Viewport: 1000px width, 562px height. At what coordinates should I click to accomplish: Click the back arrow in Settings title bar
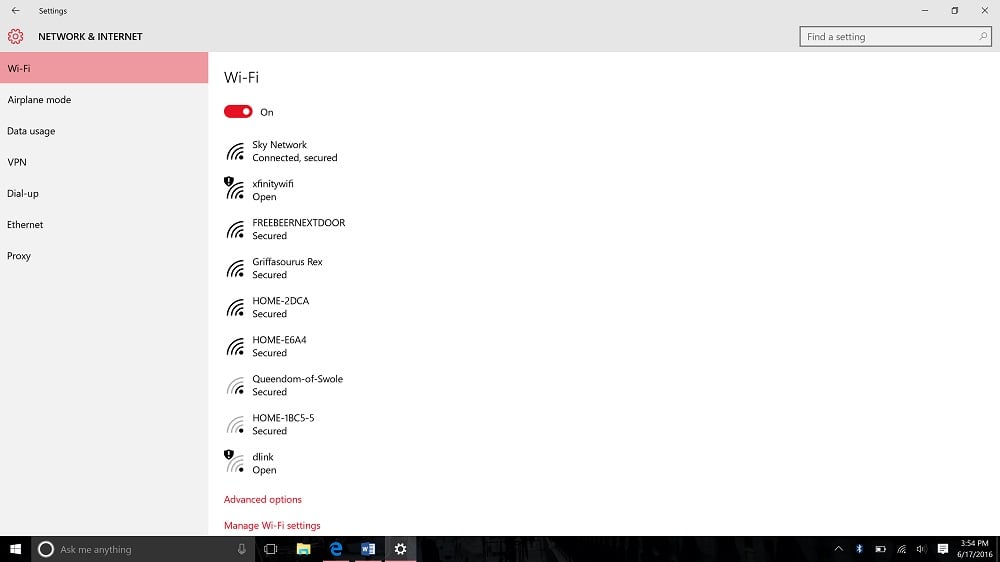[16, 11]
